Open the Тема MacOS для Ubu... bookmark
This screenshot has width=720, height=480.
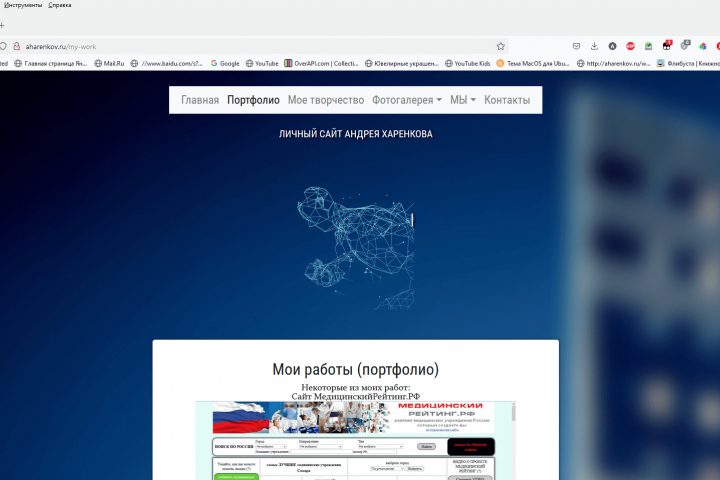(x=533, y=63)
